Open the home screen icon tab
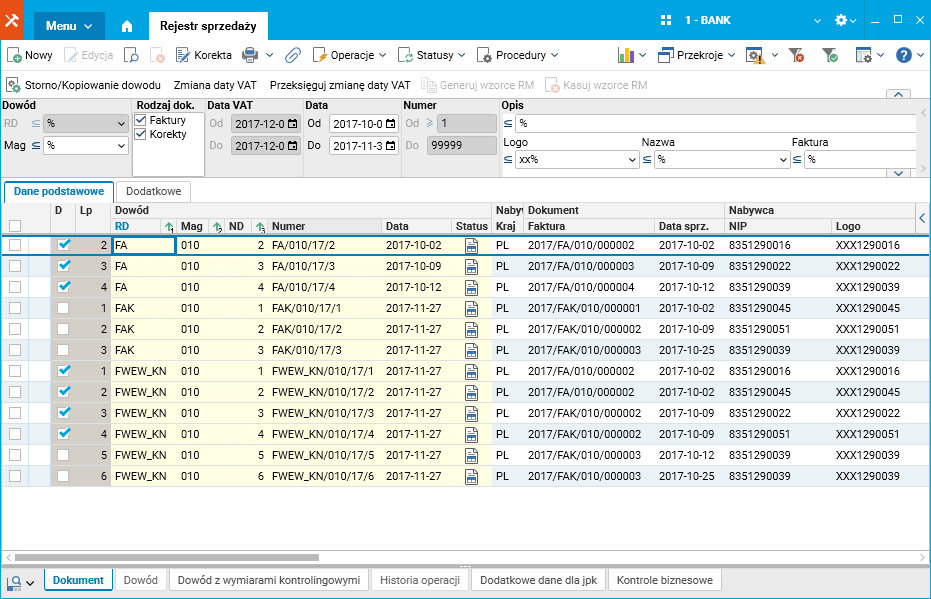The width and height of the screenshot is (931, 599). point(127,26)
